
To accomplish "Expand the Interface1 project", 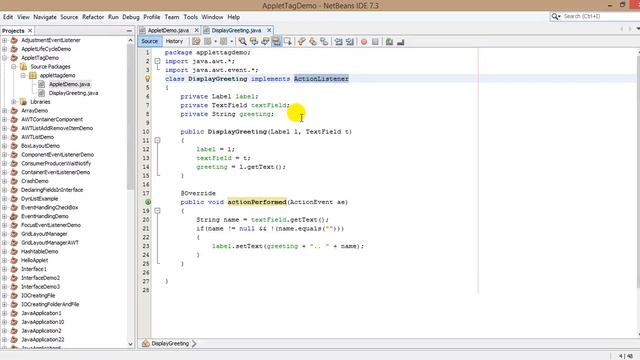I will point(4,269).
